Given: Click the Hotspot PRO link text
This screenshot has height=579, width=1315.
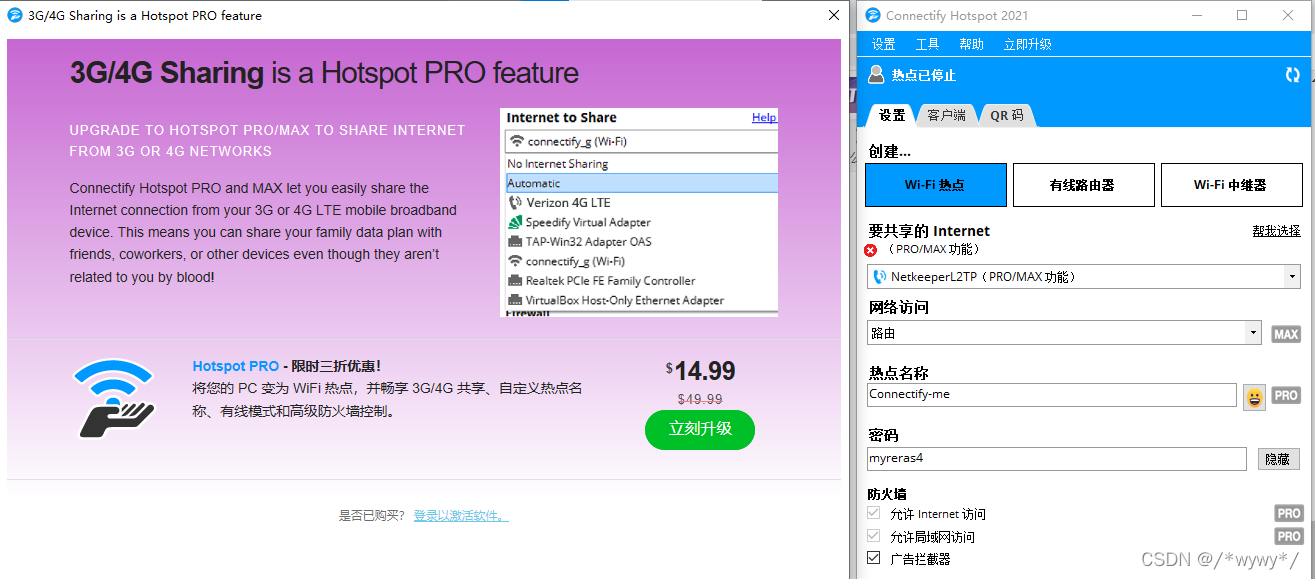Looking at the screenshot, I should 236,366.
